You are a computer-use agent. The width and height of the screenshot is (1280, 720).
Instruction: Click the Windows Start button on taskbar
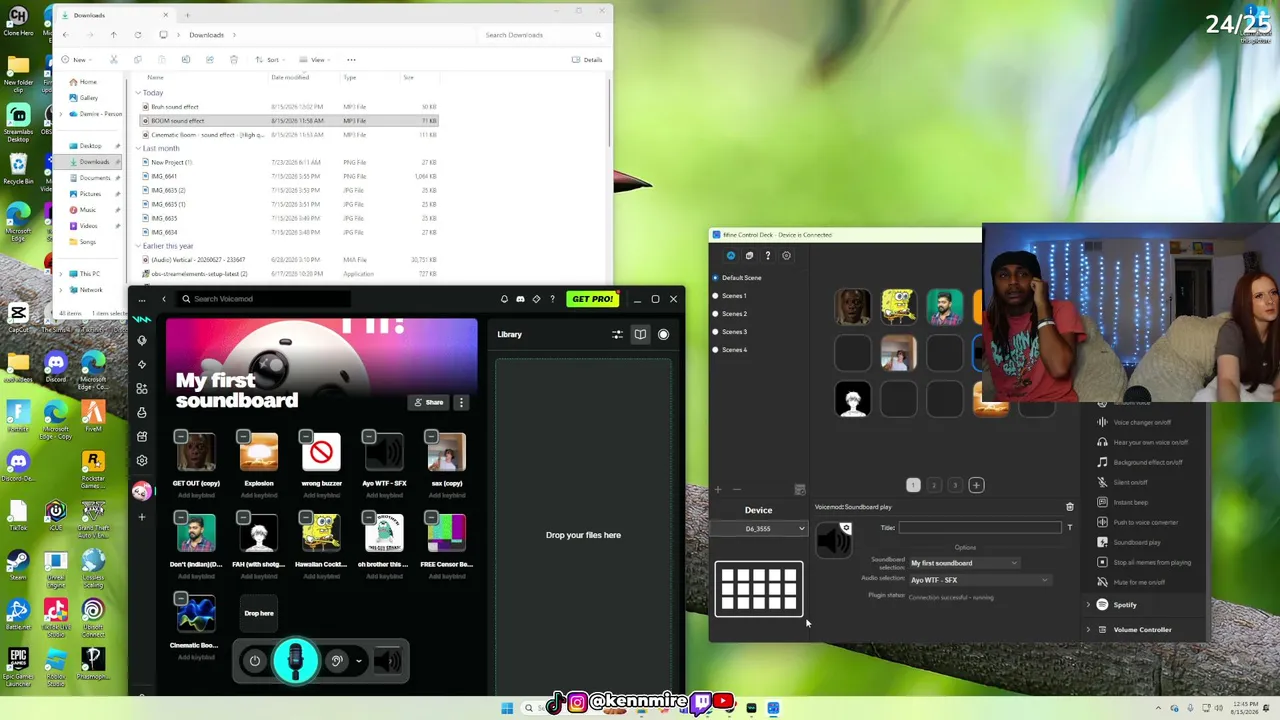[507, 708]
